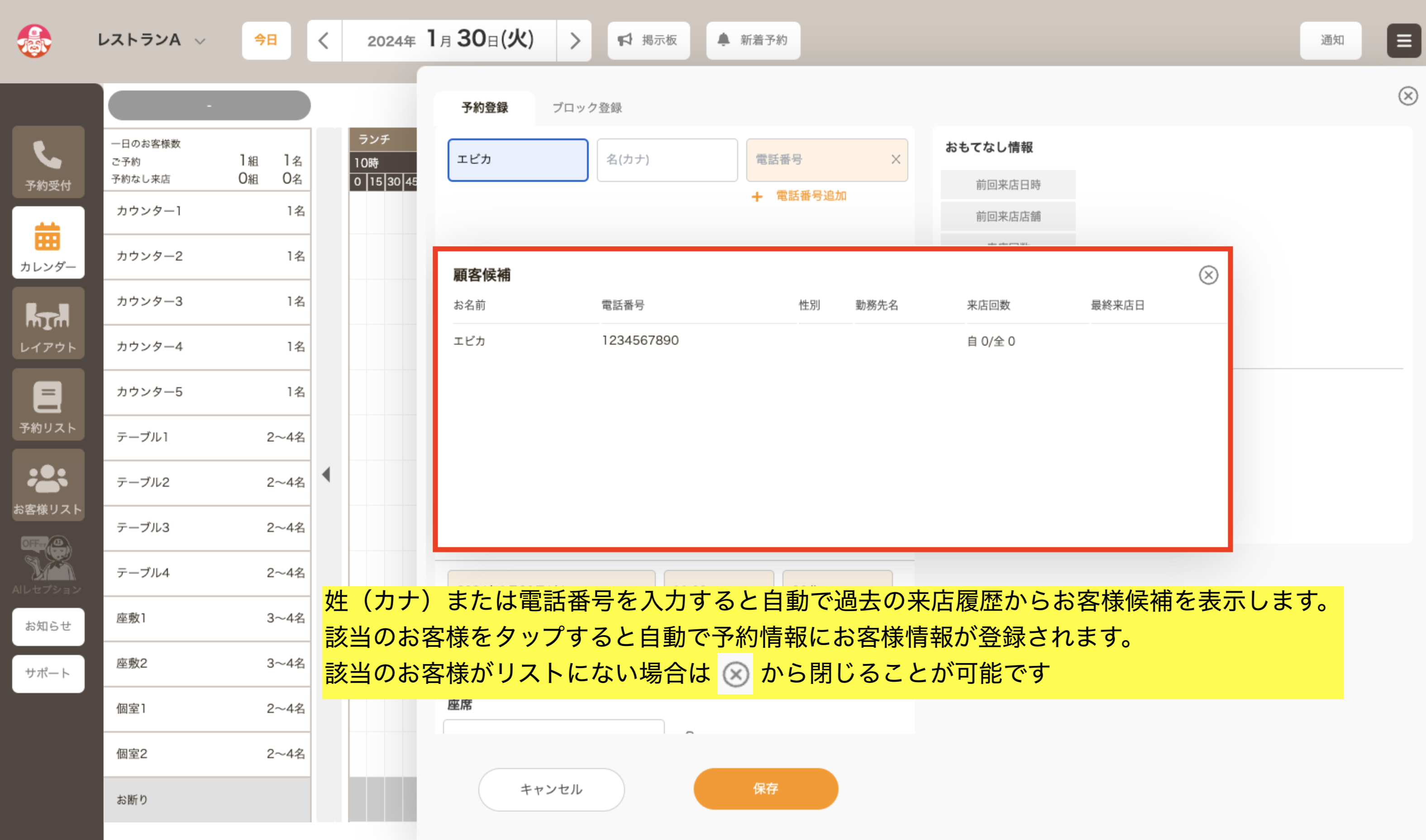
Task: Click the 今日 button
Action: coord(266,40)
